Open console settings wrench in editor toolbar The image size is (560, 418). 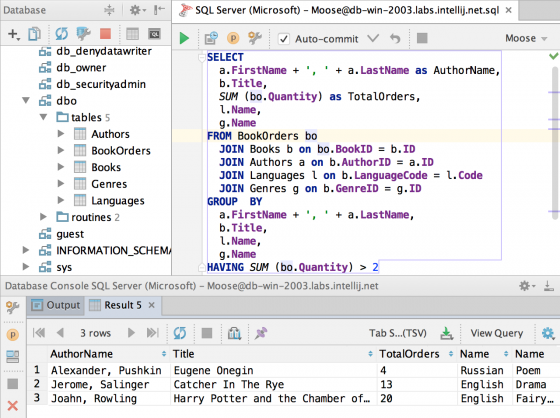click(x=255, y=38)
